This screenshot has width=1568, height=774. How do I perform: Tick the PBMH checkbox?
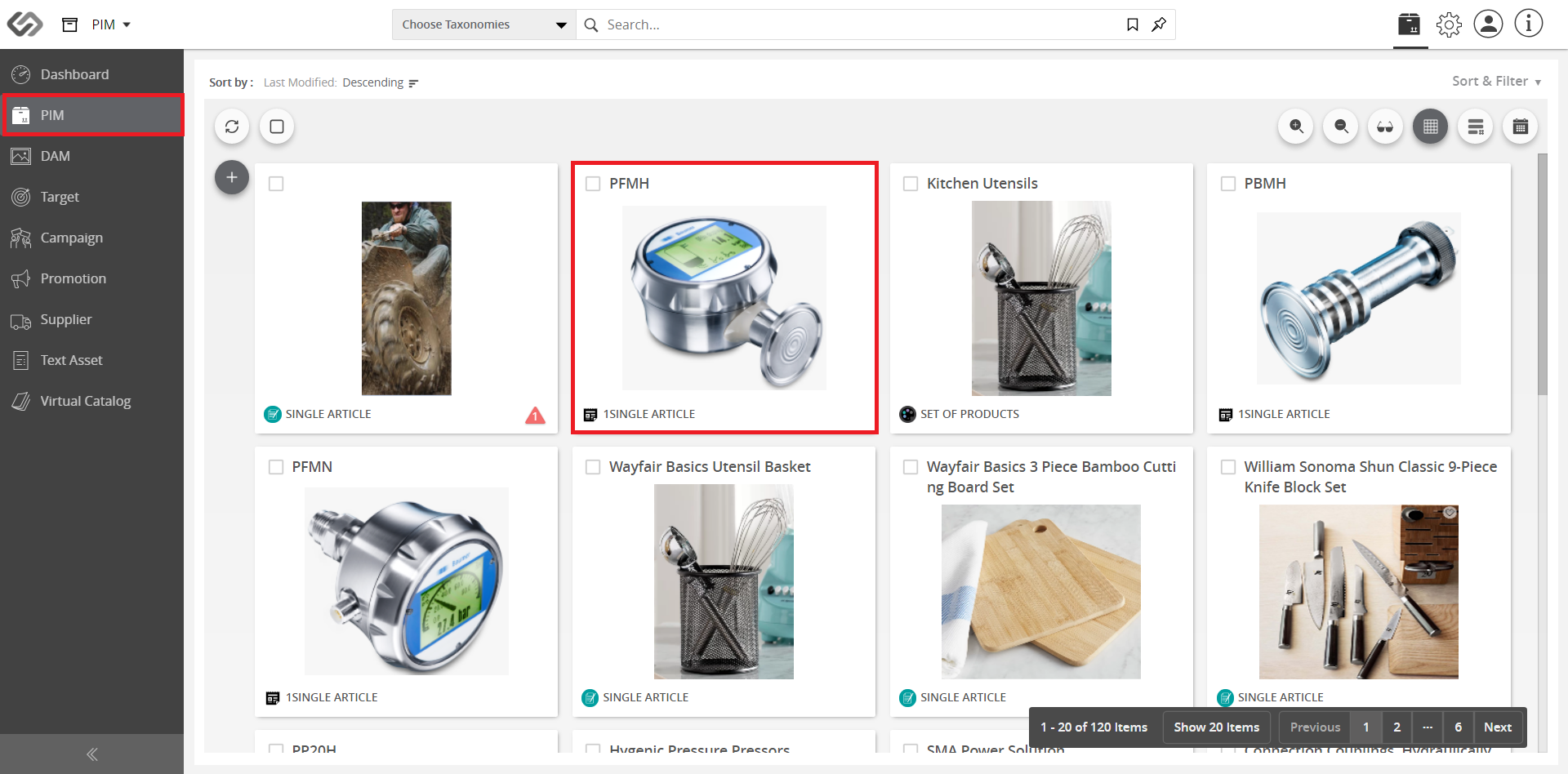1228,184
